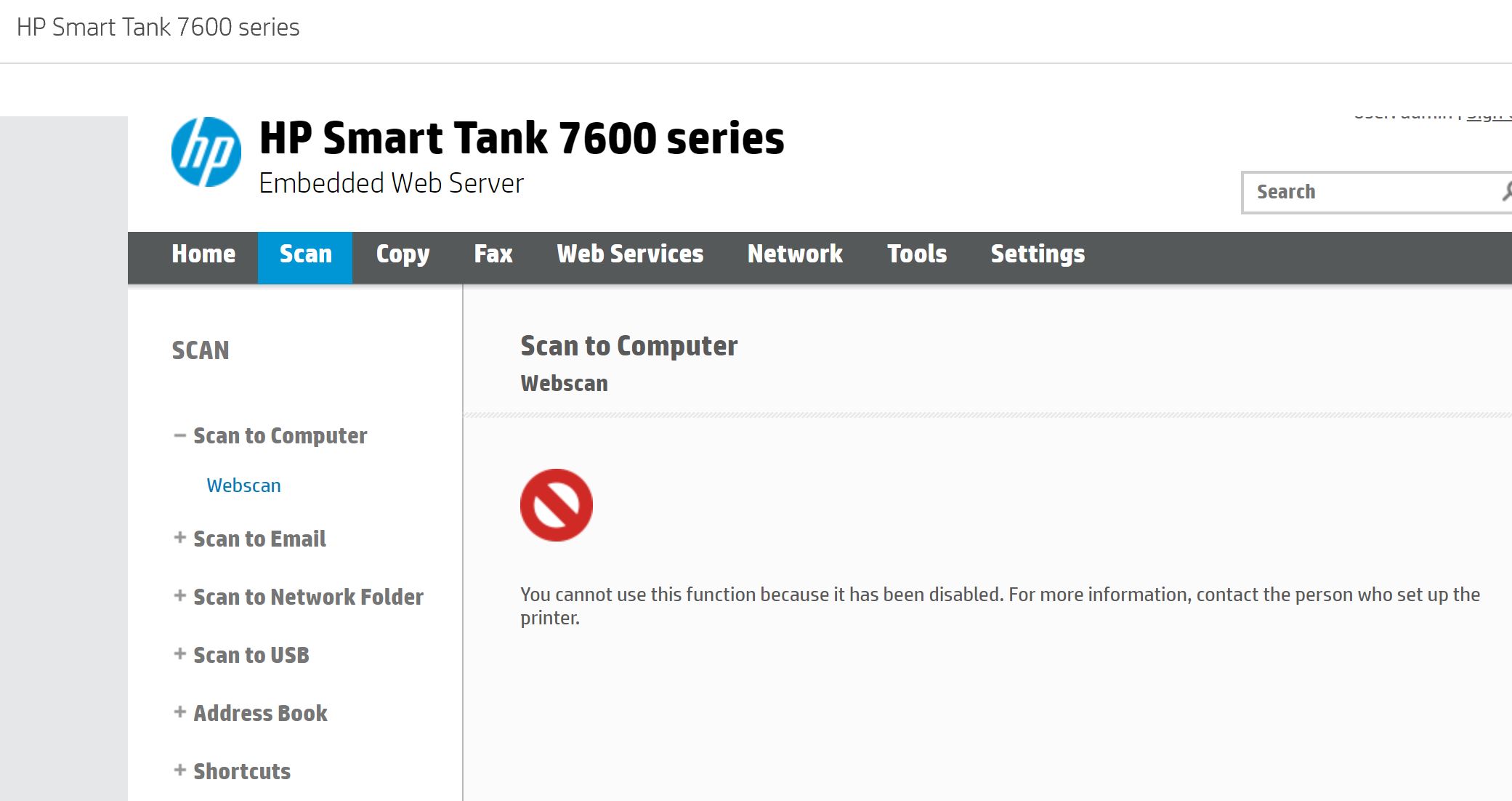Click the Scan to Email sidebar label

pos(259,539)
